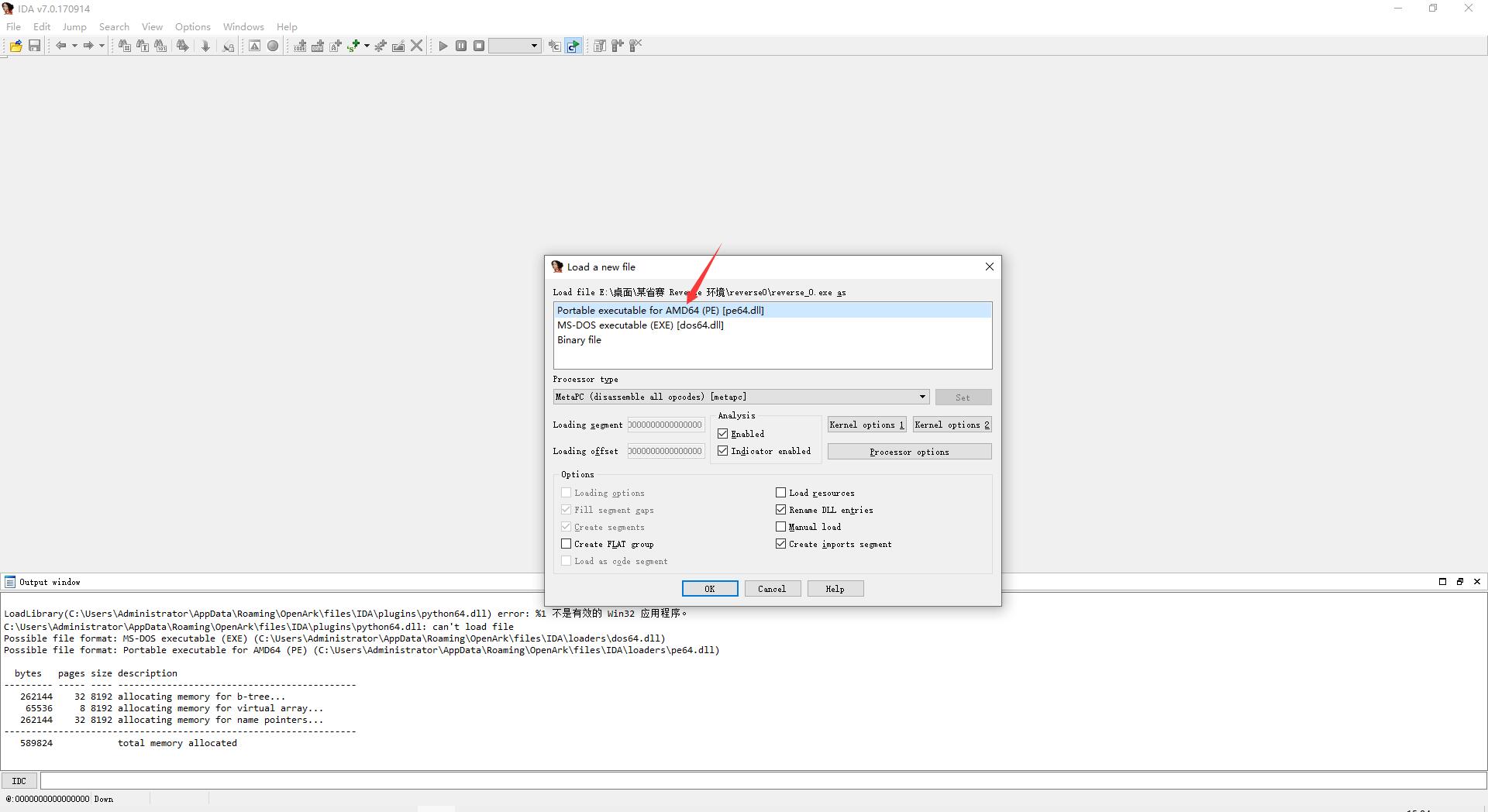This screenshot has width=1488, height=812.
Task: Open the Options menu
Action: [193, 26]
